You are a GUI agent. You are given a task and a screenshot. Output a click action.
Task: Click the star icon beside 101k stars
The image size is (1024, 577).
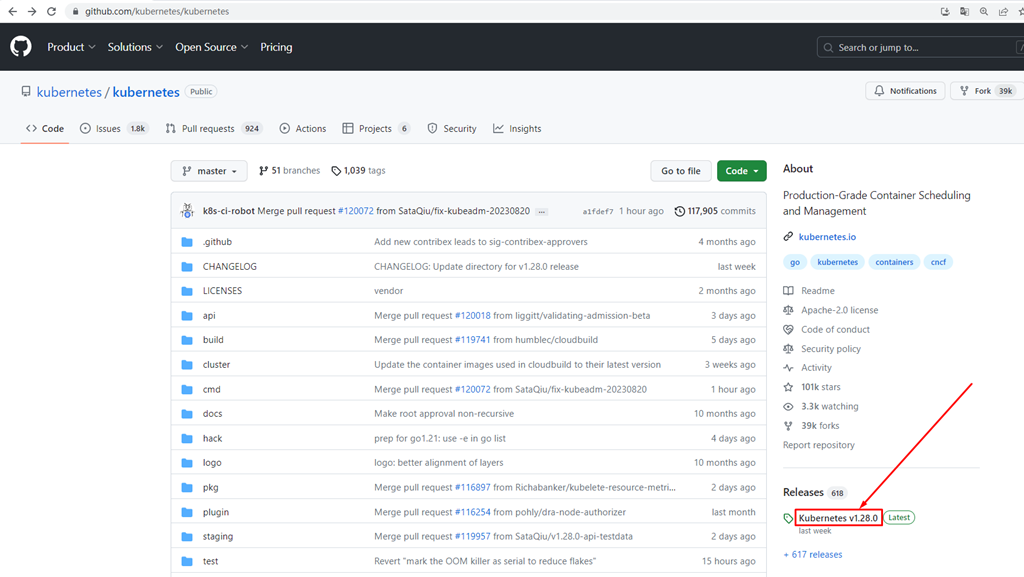pos(788,387)
